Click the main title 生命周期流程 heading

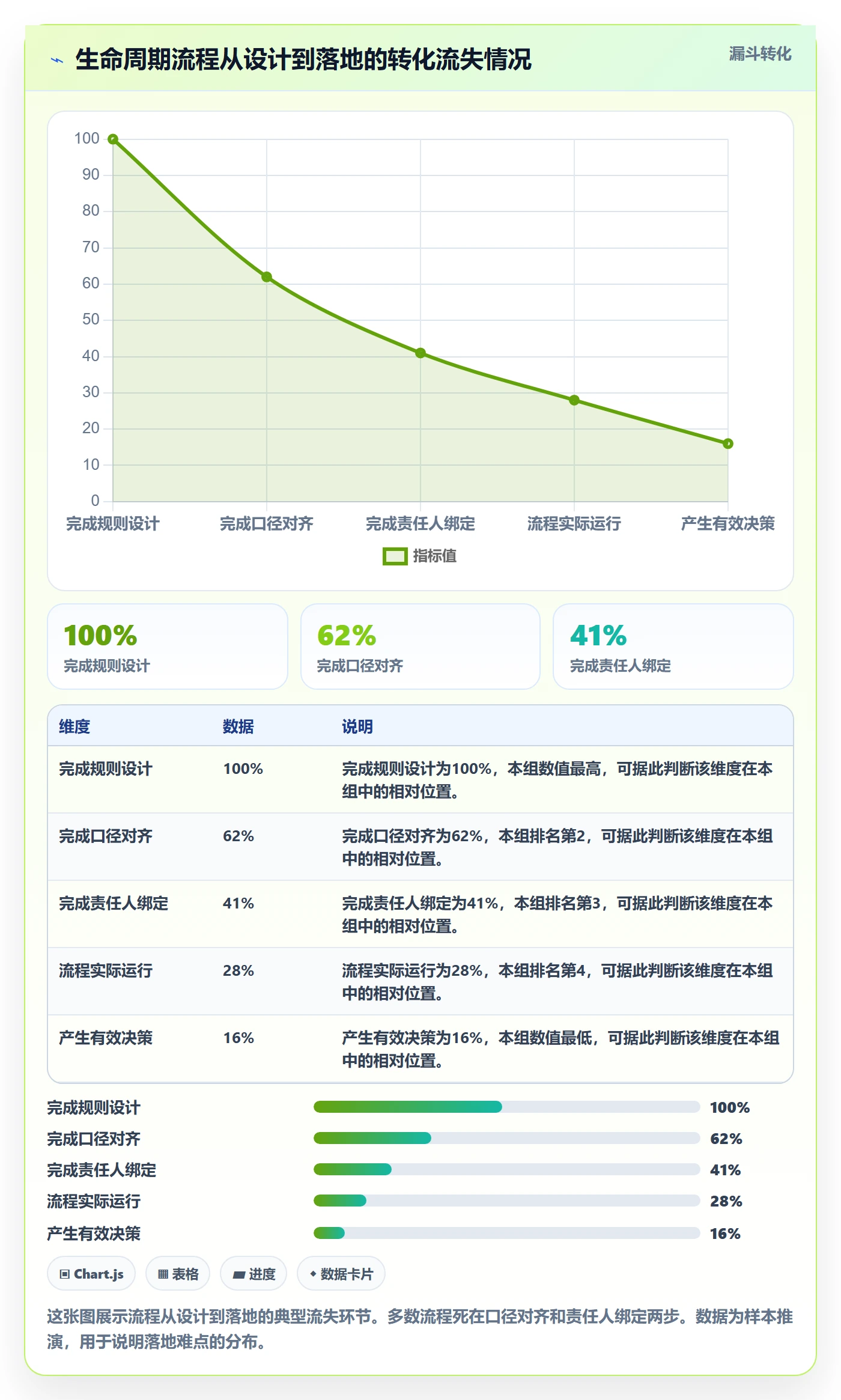pyautogui.click(x=303, y=60)
